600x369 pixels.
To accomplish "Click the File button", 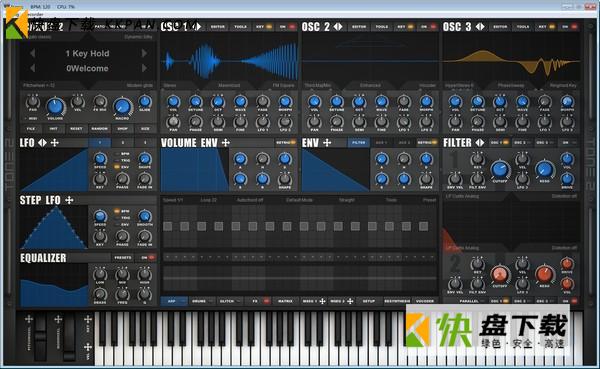I will (x=31, y=129).
